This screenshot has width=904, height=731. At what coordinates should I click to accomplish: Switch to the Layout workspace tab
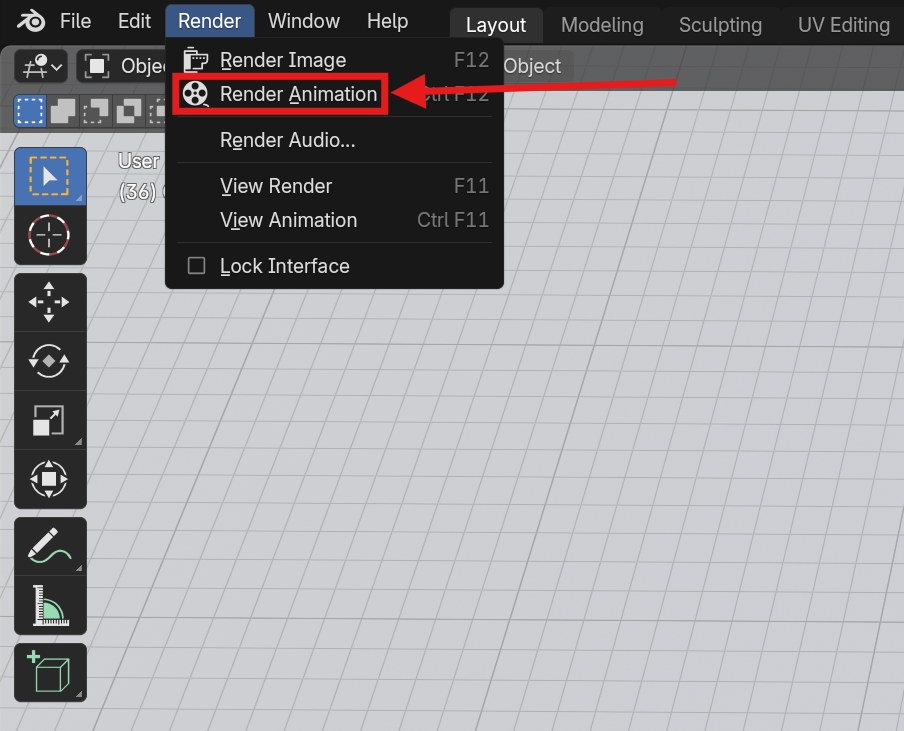(496, 25)
